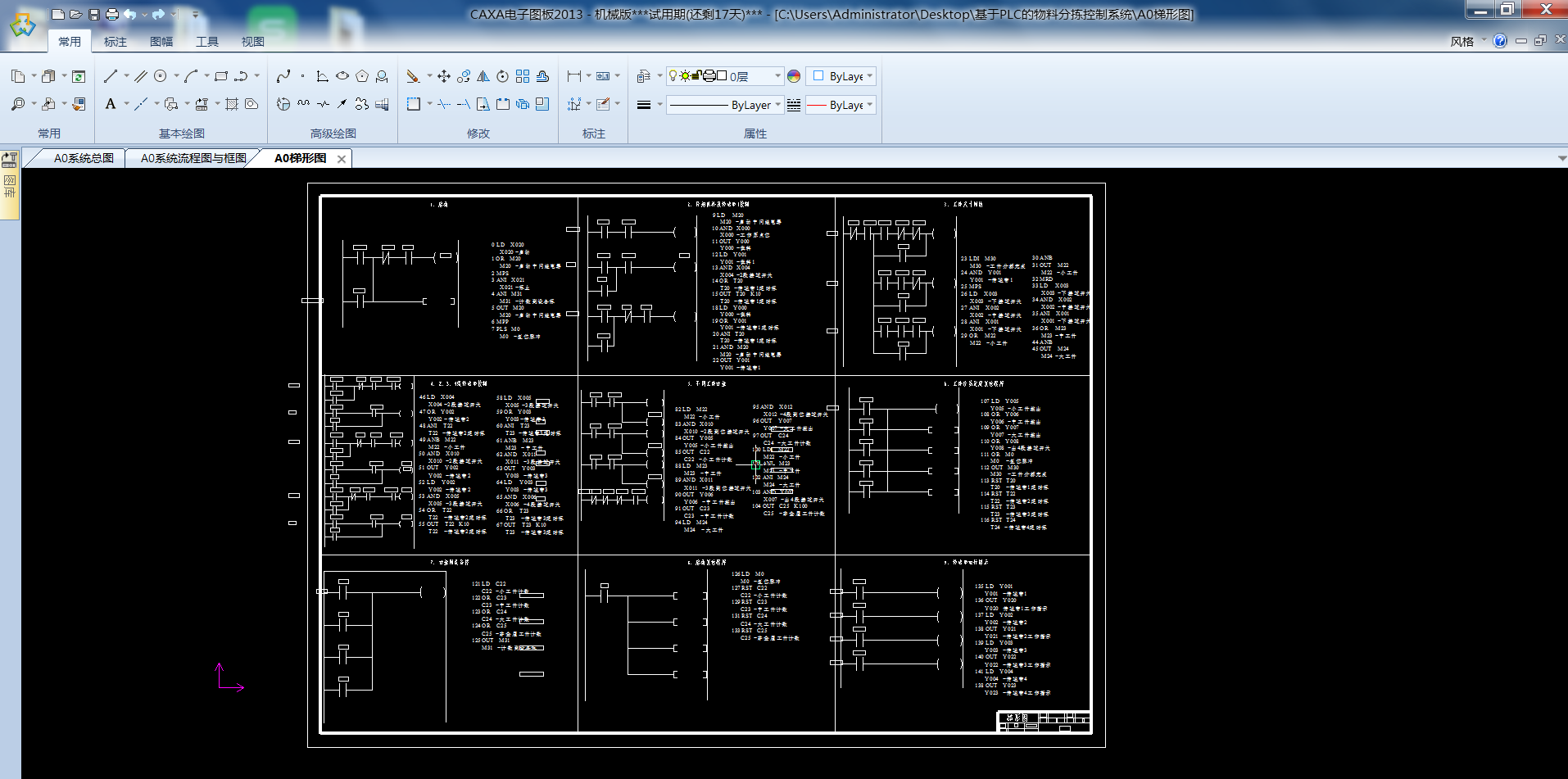
Task: Expand the ByLayer linetype dropdown
Action: tap(776, 105)
